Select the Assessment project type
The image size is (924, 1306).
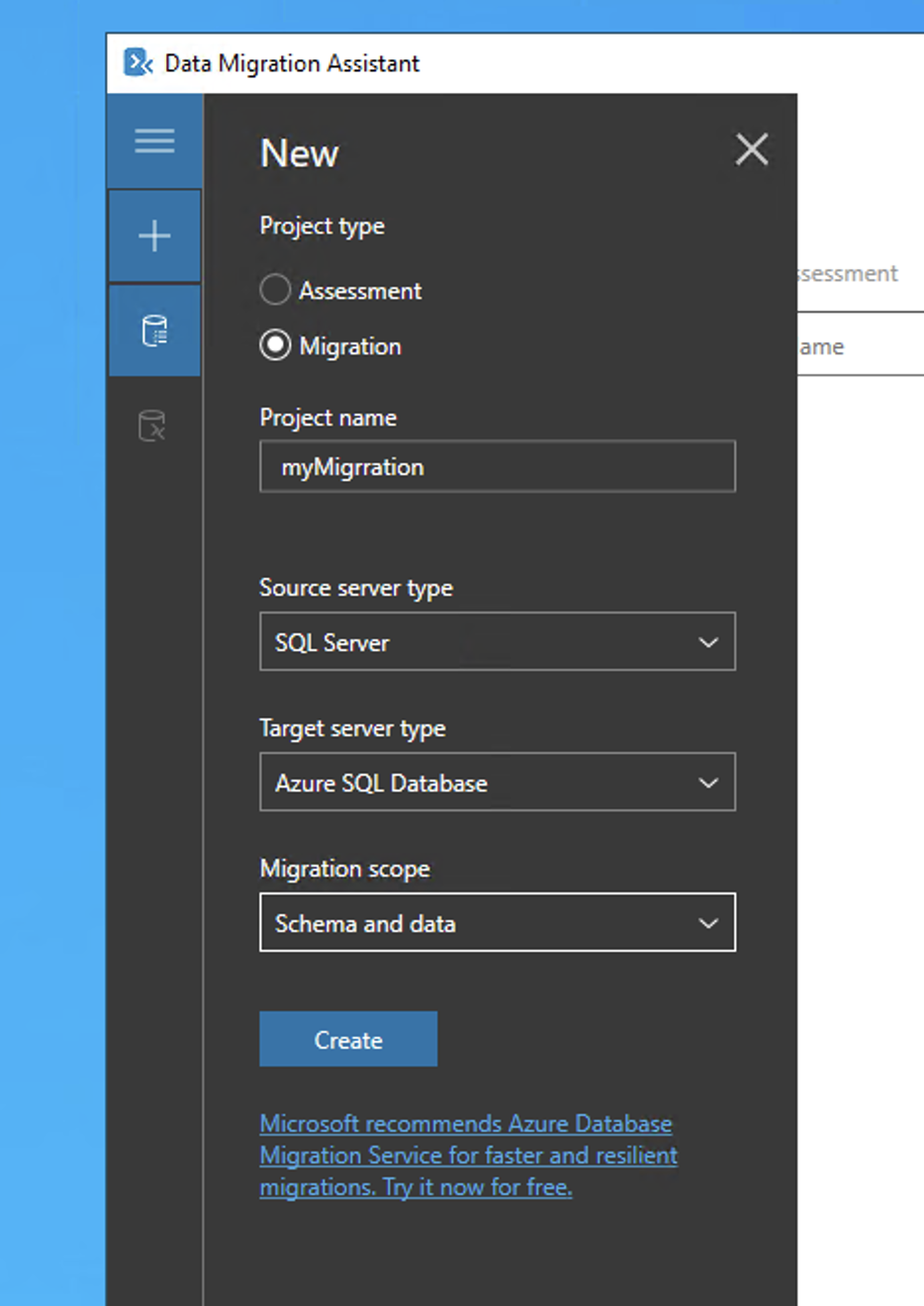(275, 290)
